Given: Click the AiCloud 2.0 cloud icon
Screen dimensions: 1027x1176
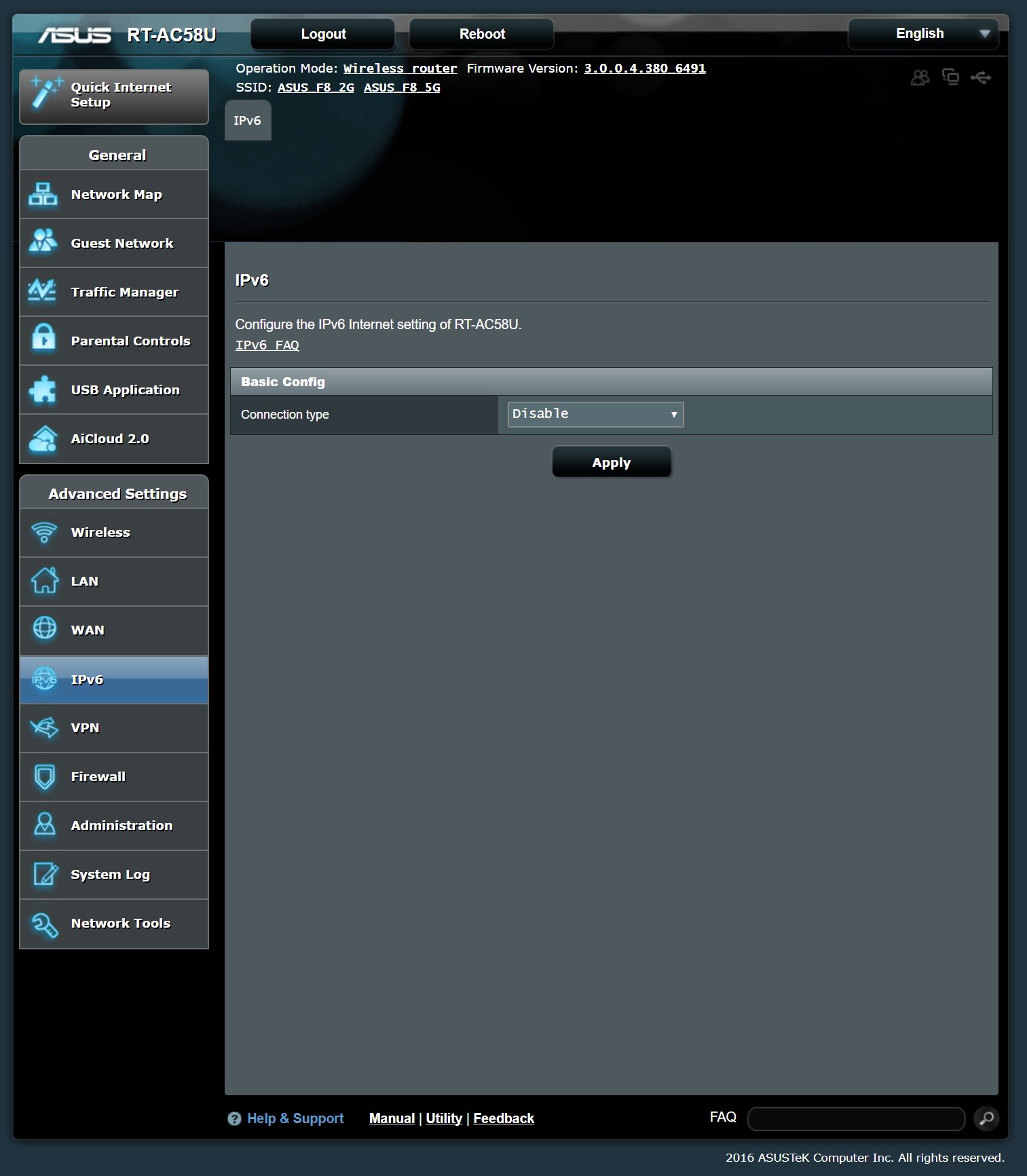Looking at the screenshot, I should [43, 438].
